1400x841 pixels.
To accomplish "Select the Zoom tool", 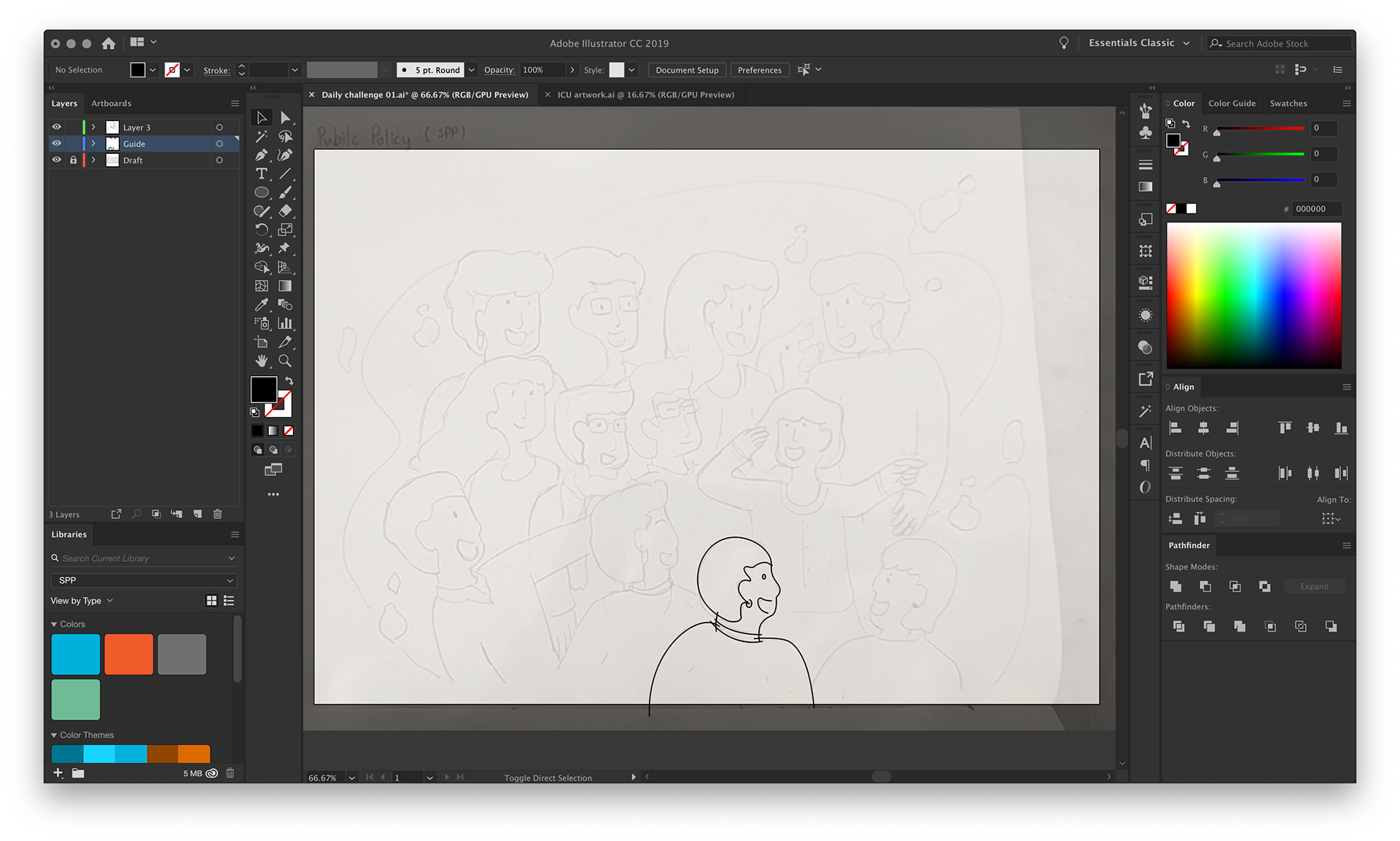I will coord(285,361).
